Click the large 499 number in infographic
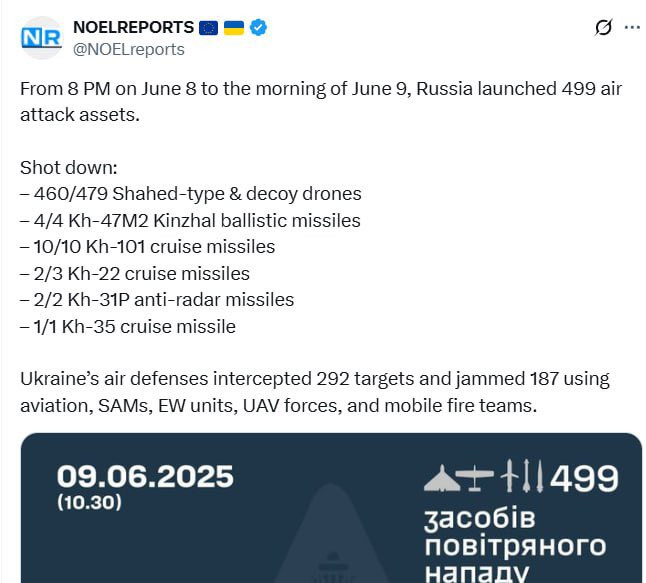The width and height of the screenshot is (646, 583). coord(584,478)
